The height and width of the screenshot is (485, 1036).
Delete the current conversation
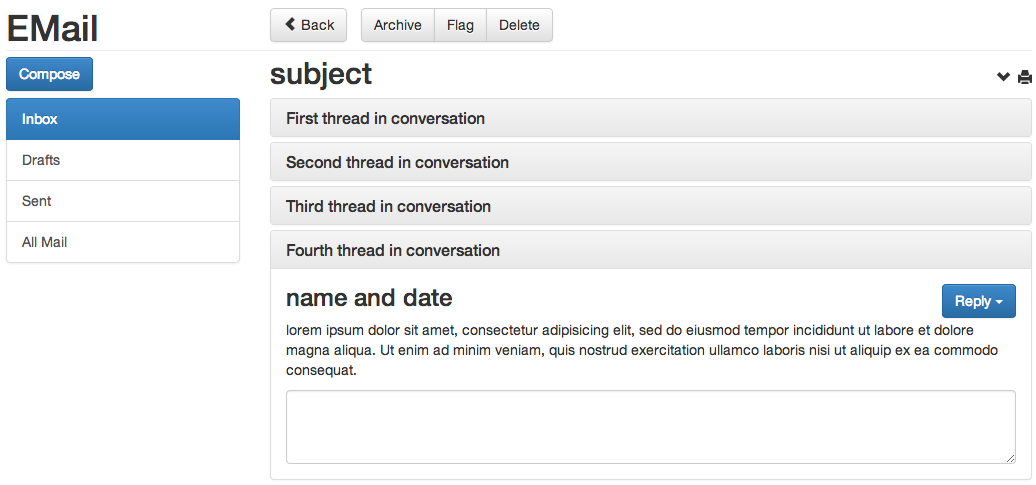[x=519, y=25]
